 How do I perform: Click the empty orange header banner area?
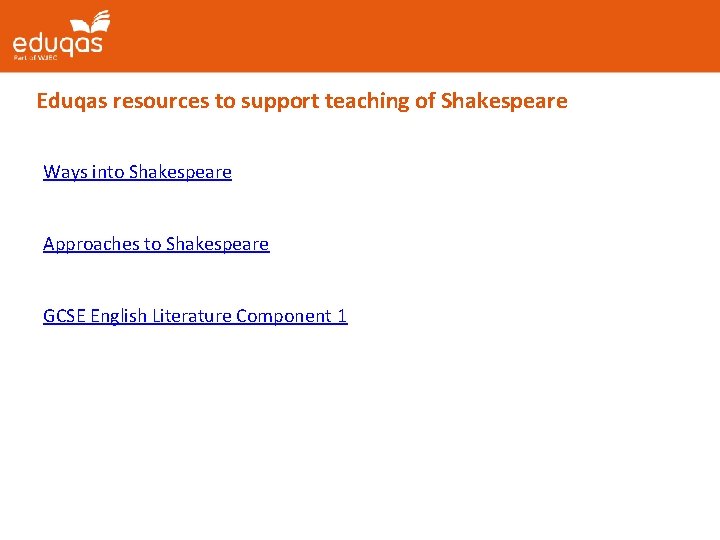pos(420,35)
